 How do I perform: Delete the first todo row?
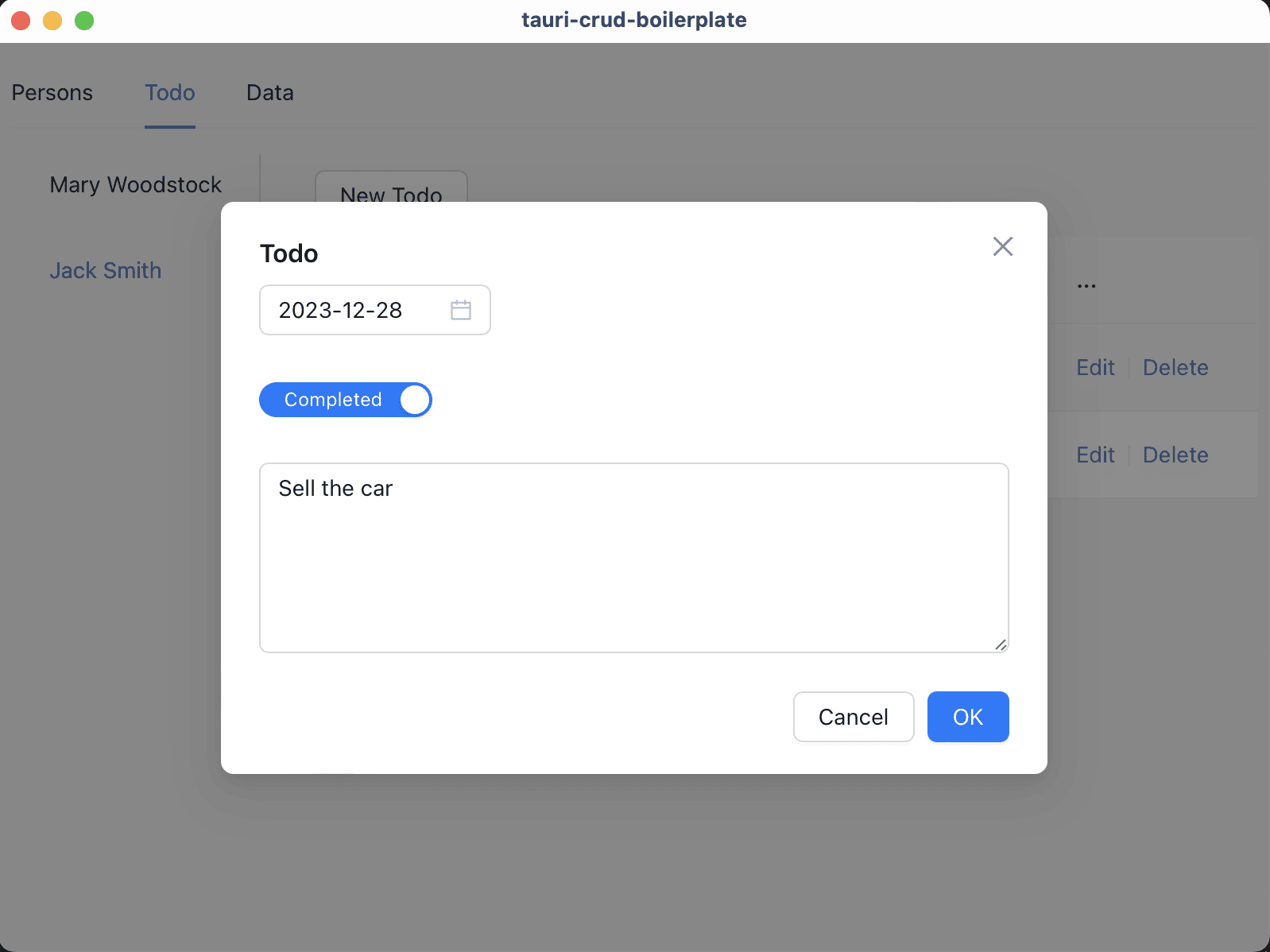pyautogui.click(x=1175, y=367)
